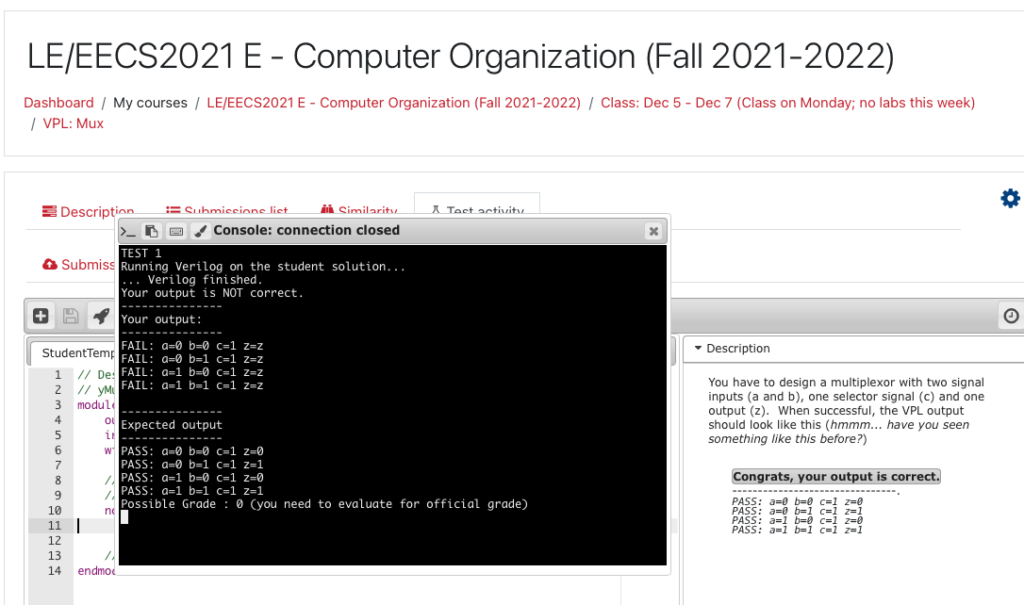Click My courses breadcrumb text
Image resolution: width=1024 pixels, height=605 pixels.
[150, 103]
